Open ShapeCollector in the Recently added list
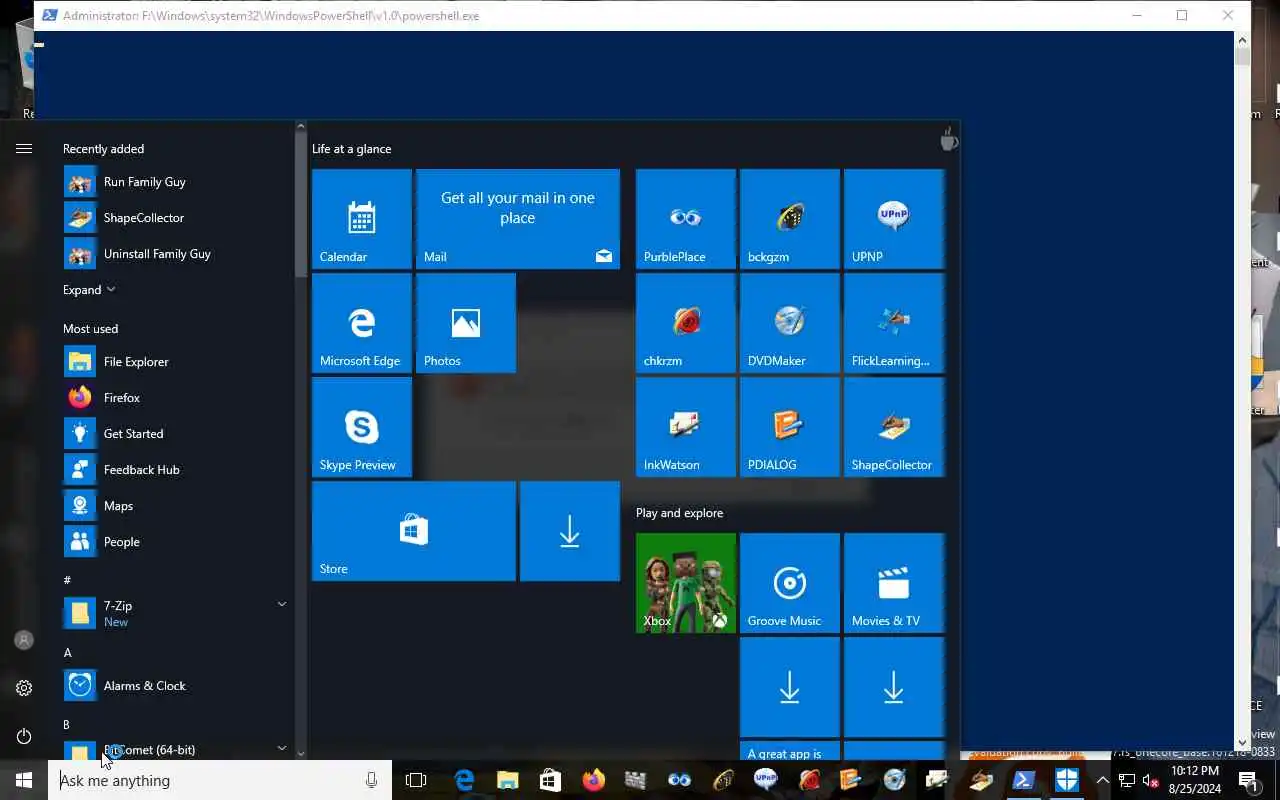The width and height of the screenshot is (1280, 800). 175,218
